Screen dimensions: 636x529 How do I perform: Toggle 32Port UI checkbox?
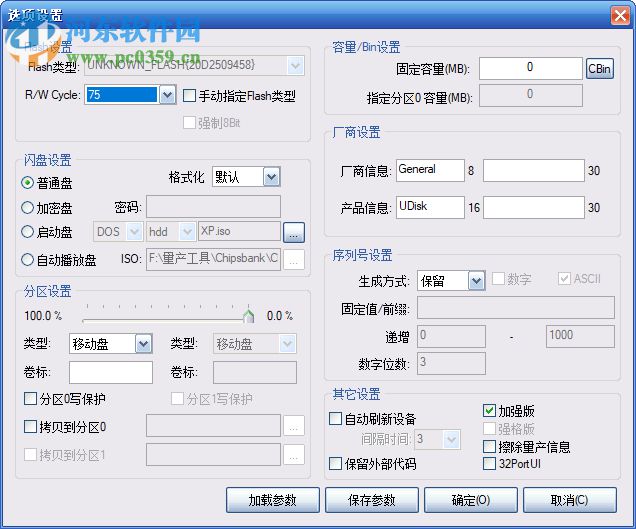click(512, 463)
